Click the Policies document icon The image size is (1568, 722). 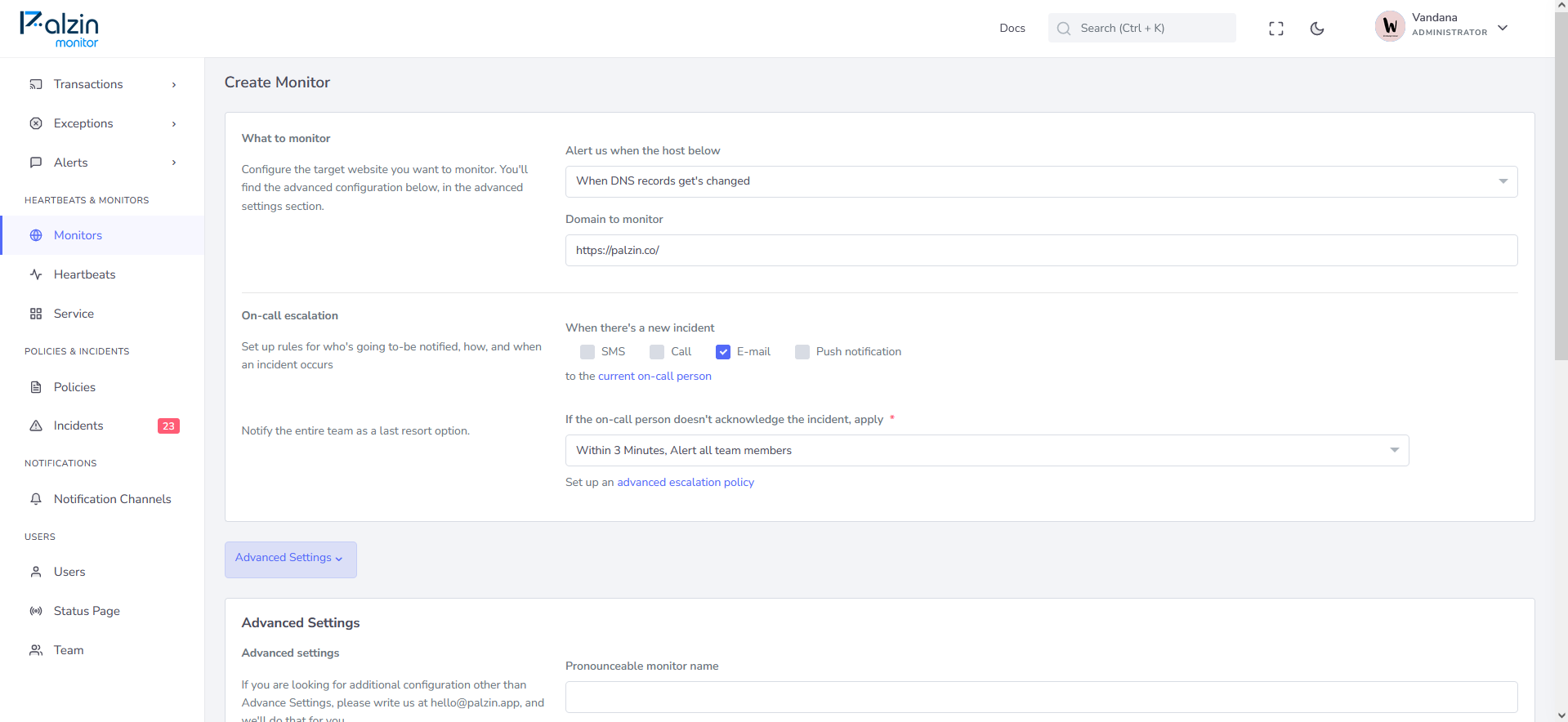36,387
